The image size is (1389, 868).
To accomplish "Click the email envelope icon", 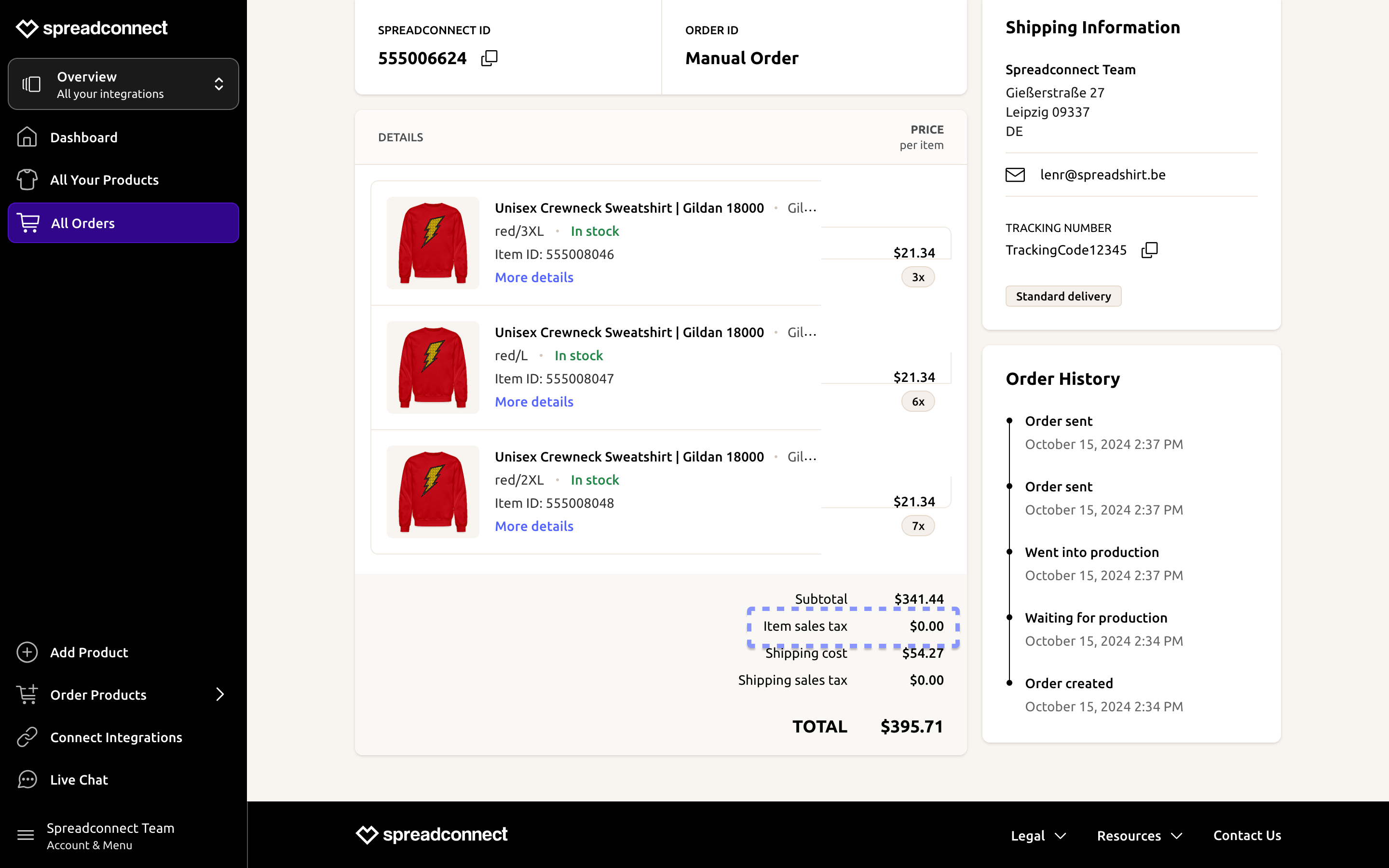I will point(1015,175).
